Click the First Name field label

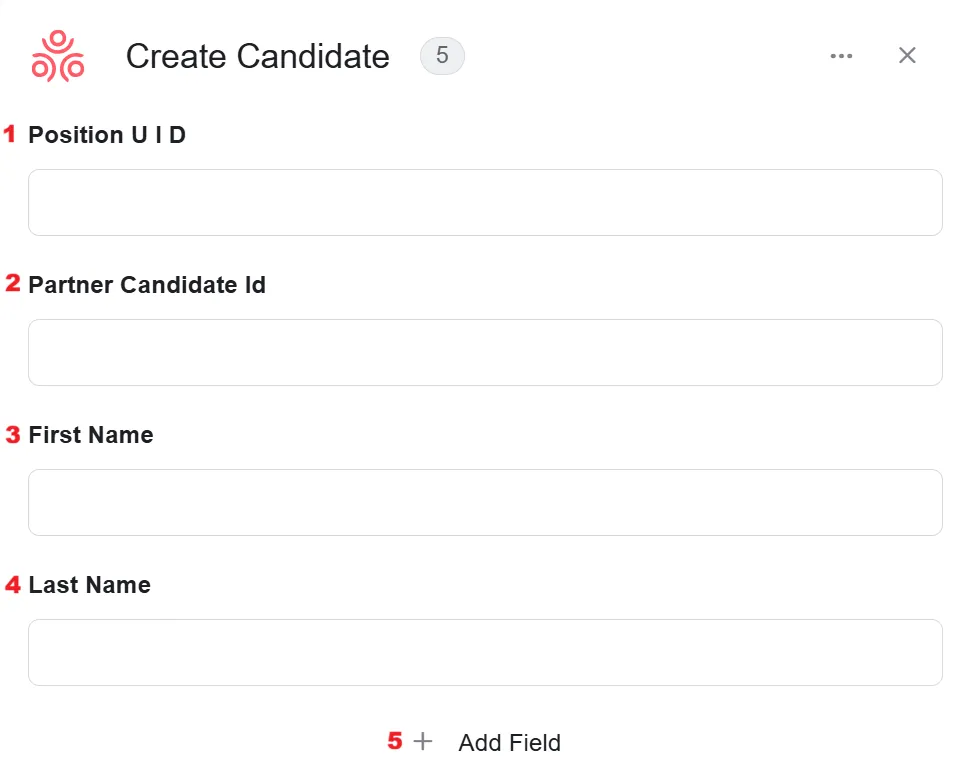[91, 435]
